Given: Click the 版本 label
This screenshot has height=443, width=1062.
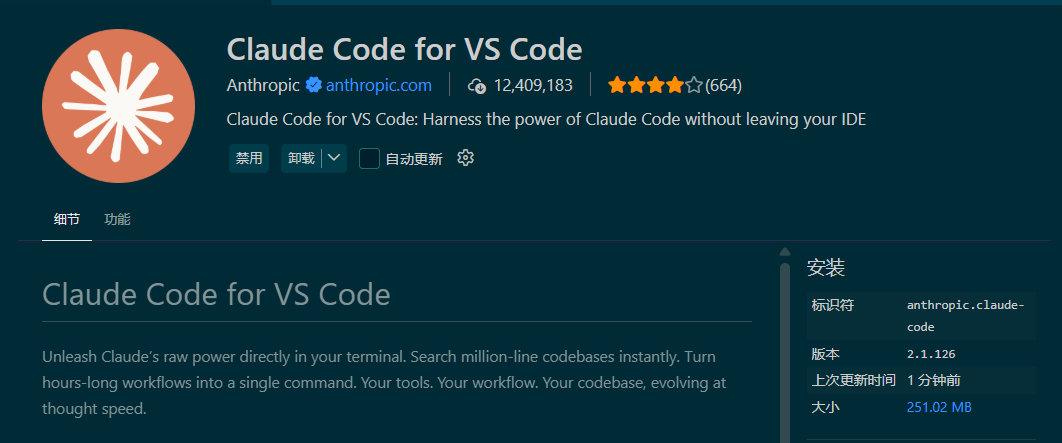Looking at the screenshot, I should [826, 354].
